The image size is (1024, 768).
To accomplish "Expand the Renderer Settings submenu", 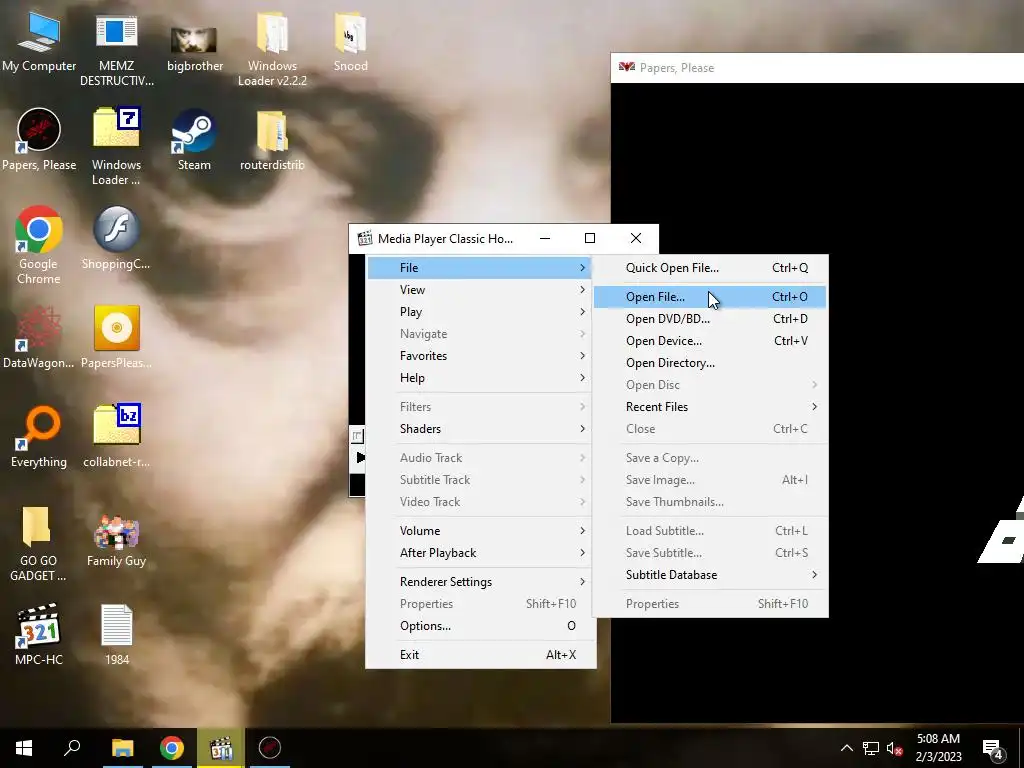I will [x=479, y=582].
